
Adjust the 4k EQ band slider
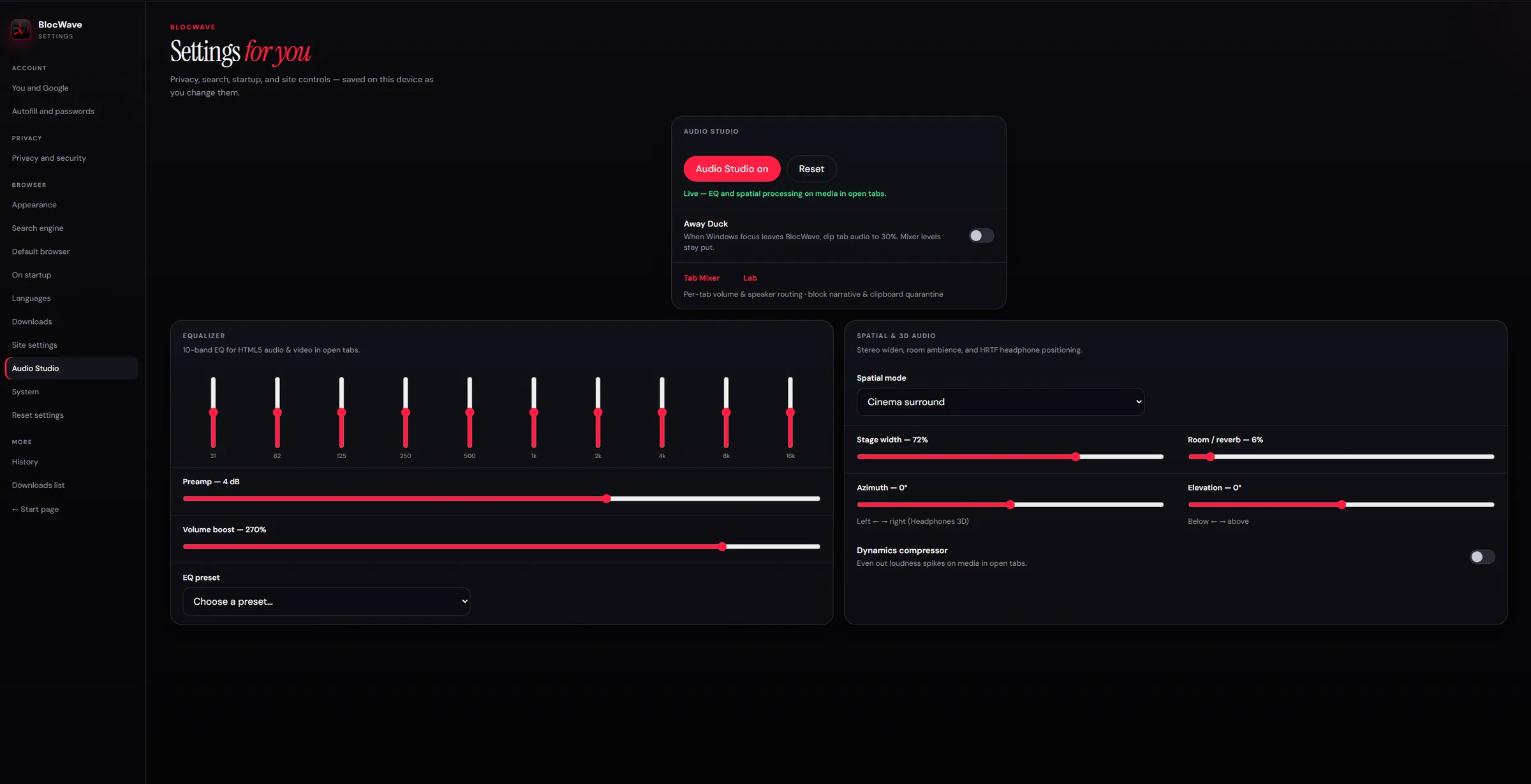(x=662, y=412)
